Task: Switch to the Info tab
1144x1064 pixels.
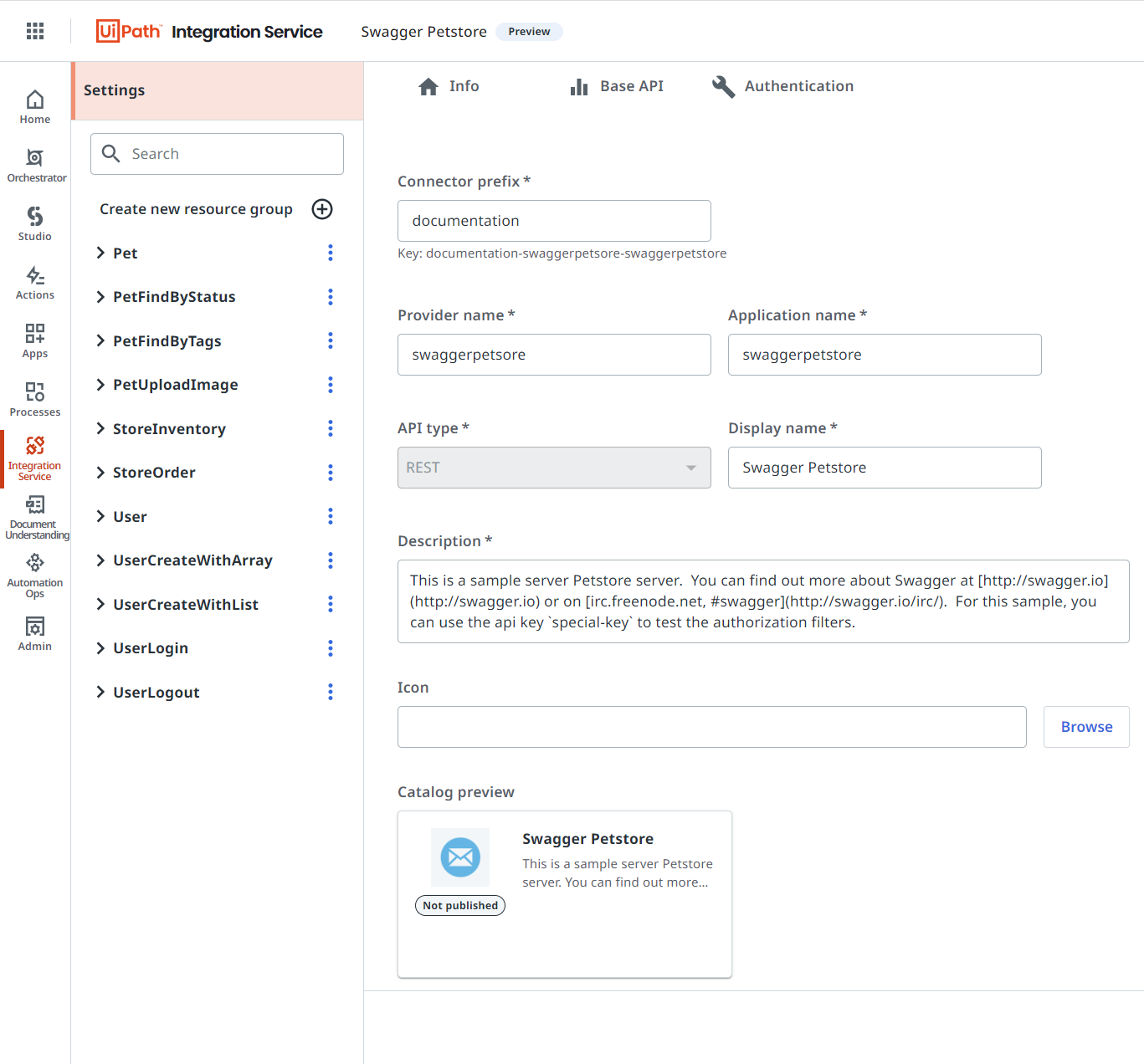Action: coord(449,86)
